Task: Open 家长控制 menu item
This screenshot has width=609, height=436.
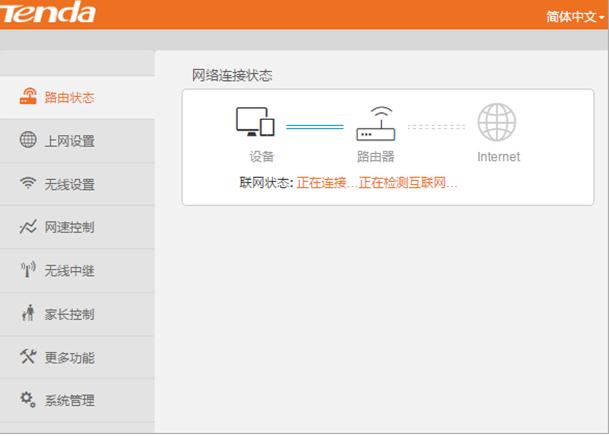Action: click(x=77, y=314)
